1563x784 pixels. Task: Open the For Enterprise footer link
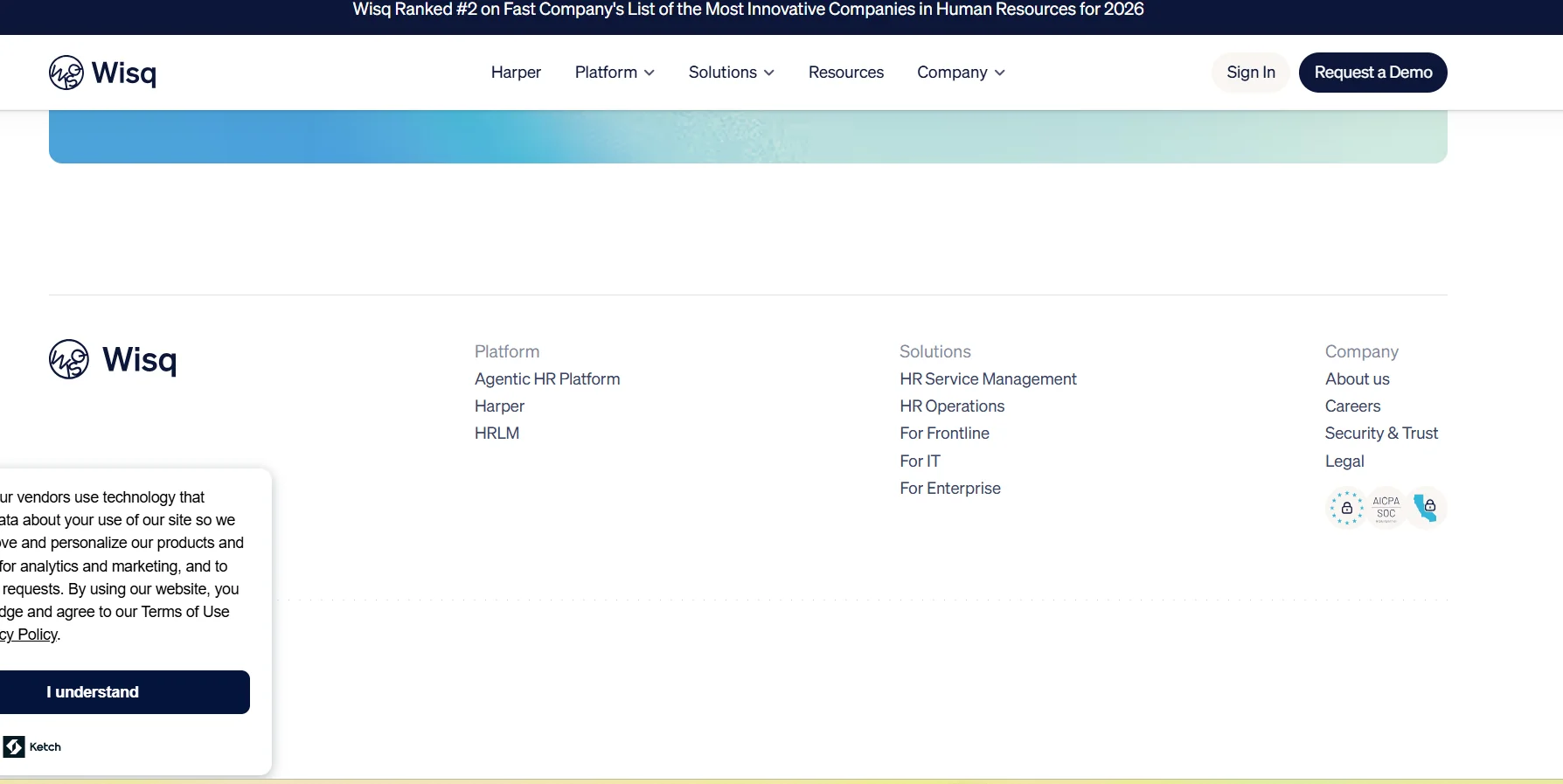click(950, 489)
